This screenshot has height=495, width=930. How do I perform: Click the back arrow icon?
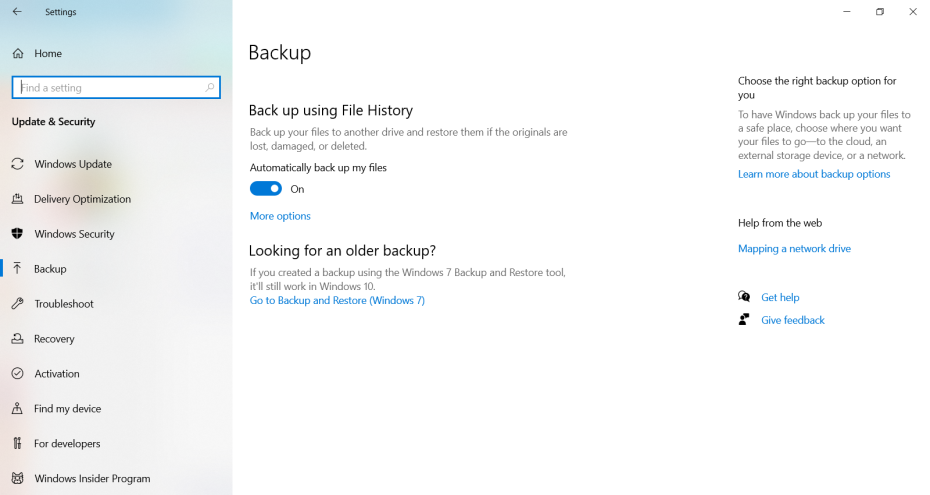pos(17,12)
